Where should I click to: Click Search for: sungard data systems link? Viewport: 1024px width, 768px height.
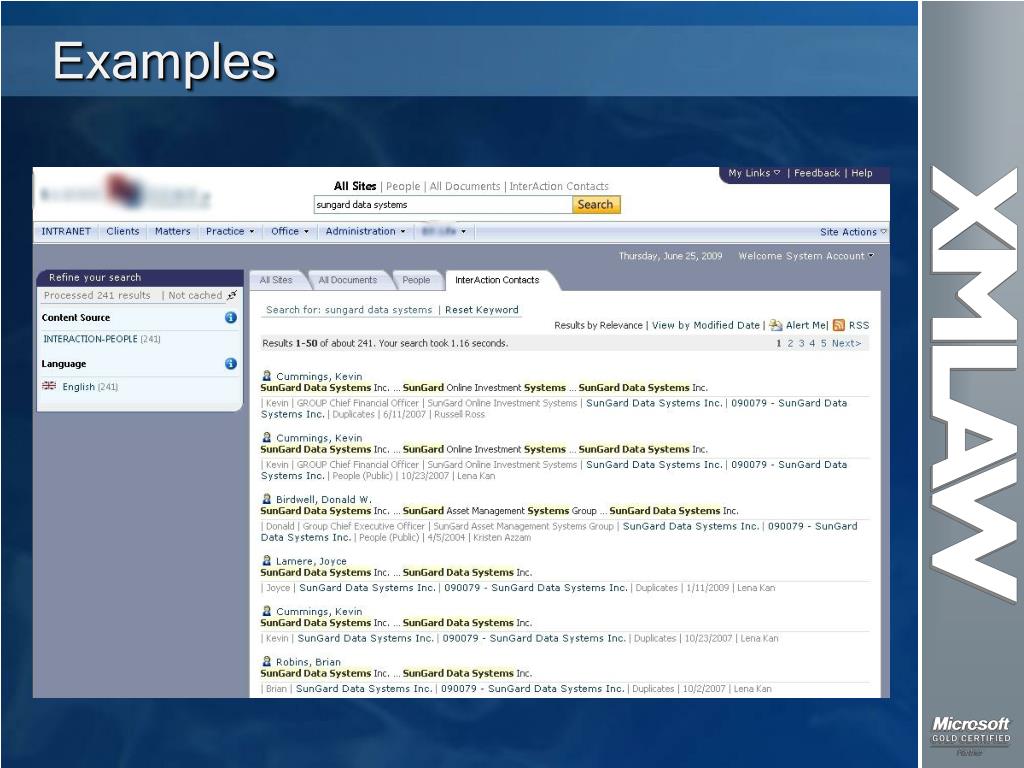[x=349, y=310]
